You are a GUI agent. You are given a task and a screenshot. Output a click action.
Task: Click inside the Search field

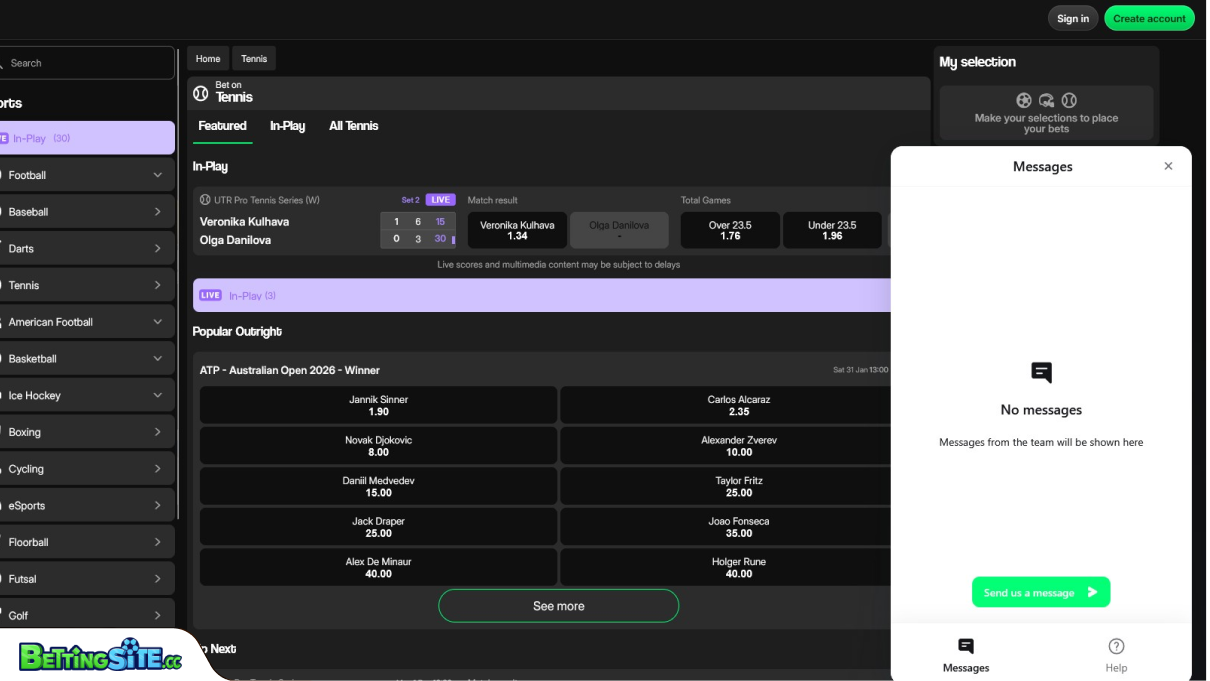tap(87, 62)
